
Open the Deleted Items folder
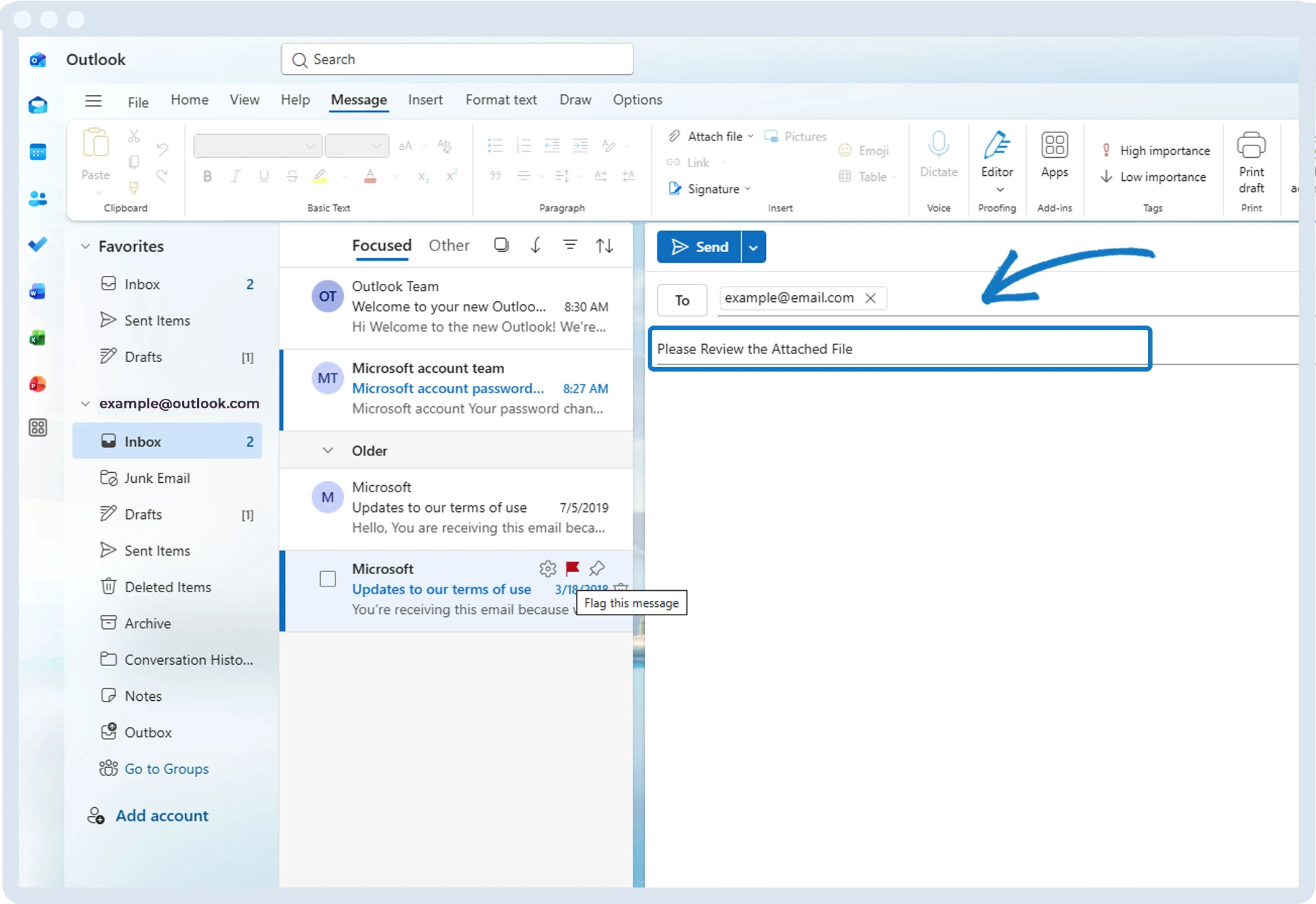tap(167, 587)
